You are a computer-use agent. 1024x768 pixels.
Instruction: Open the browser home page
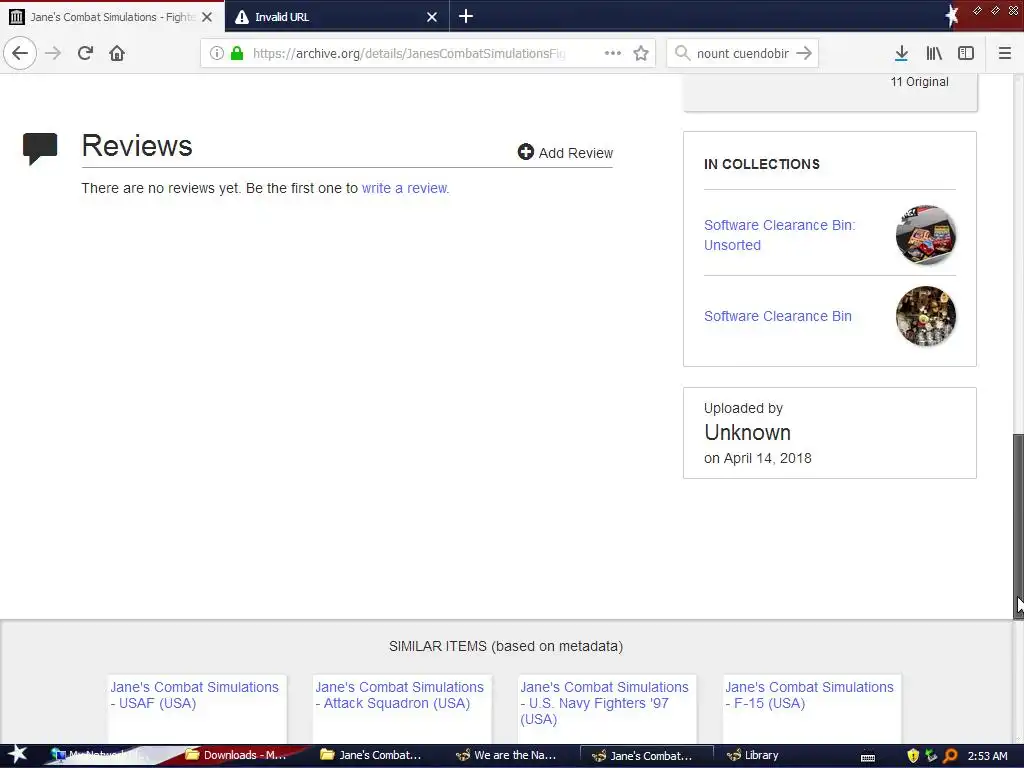[117, 53]
